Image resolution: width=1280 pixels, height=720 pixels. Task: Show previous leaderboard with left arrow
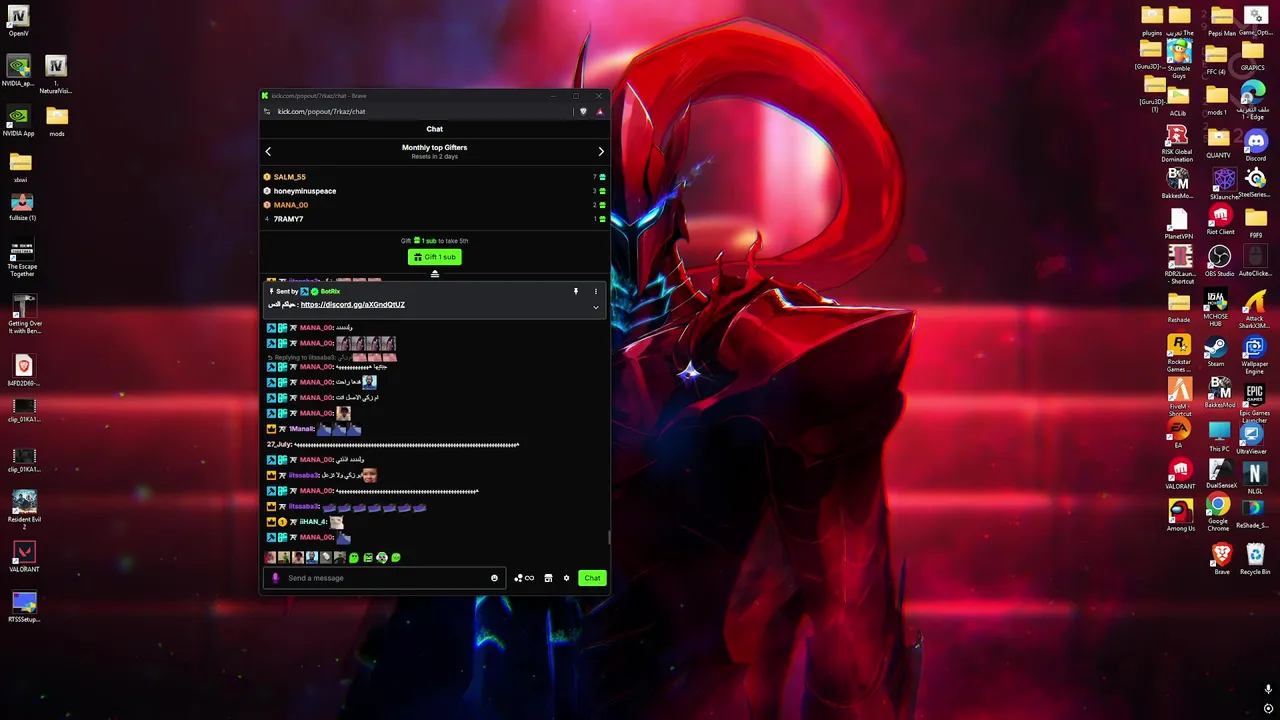pyautogui.click(x=268, y=152)
